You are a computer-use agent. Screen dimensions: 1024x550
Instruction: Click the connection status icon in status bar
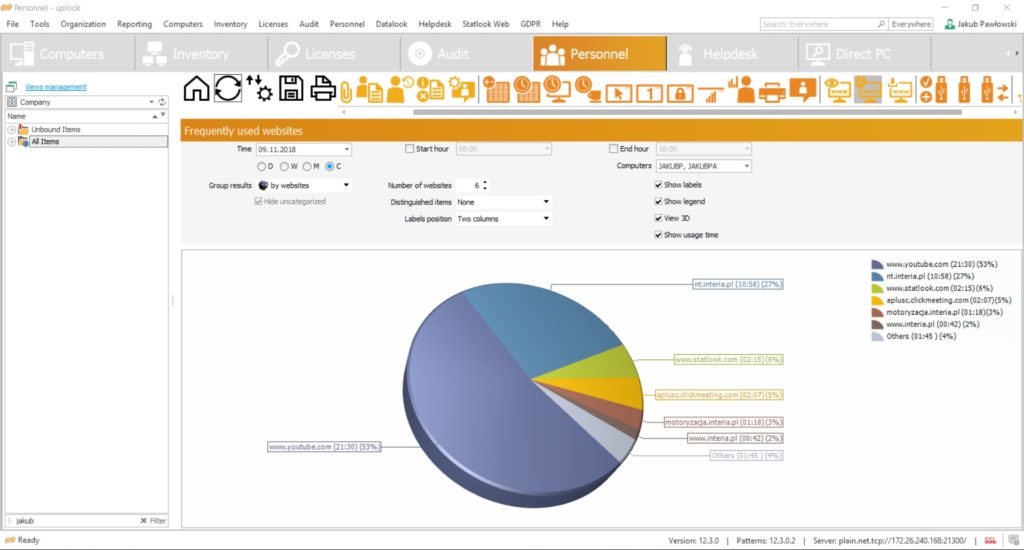(1014, 540)
